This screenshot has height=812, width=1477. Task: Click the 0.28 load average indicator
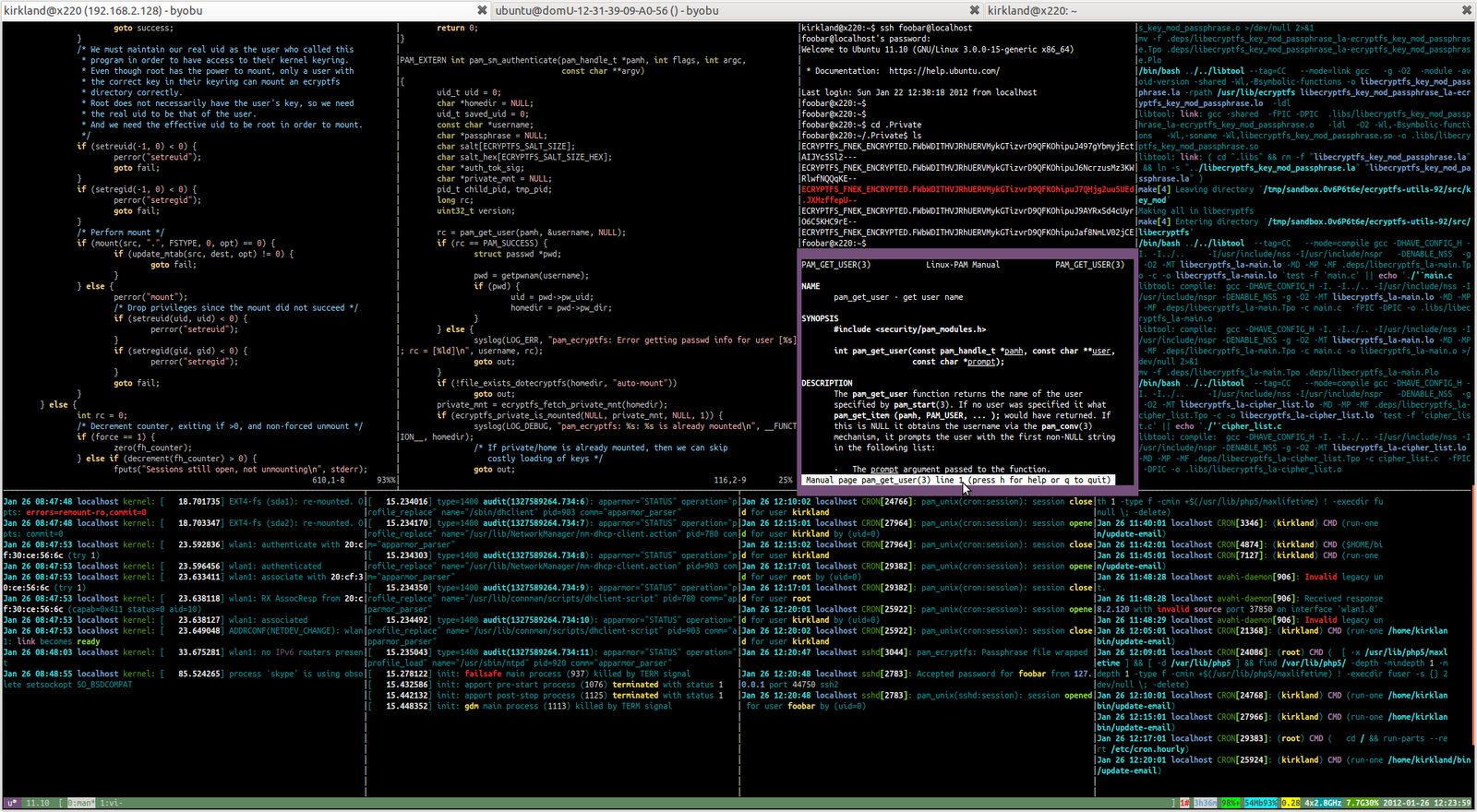click(1290, 803)
